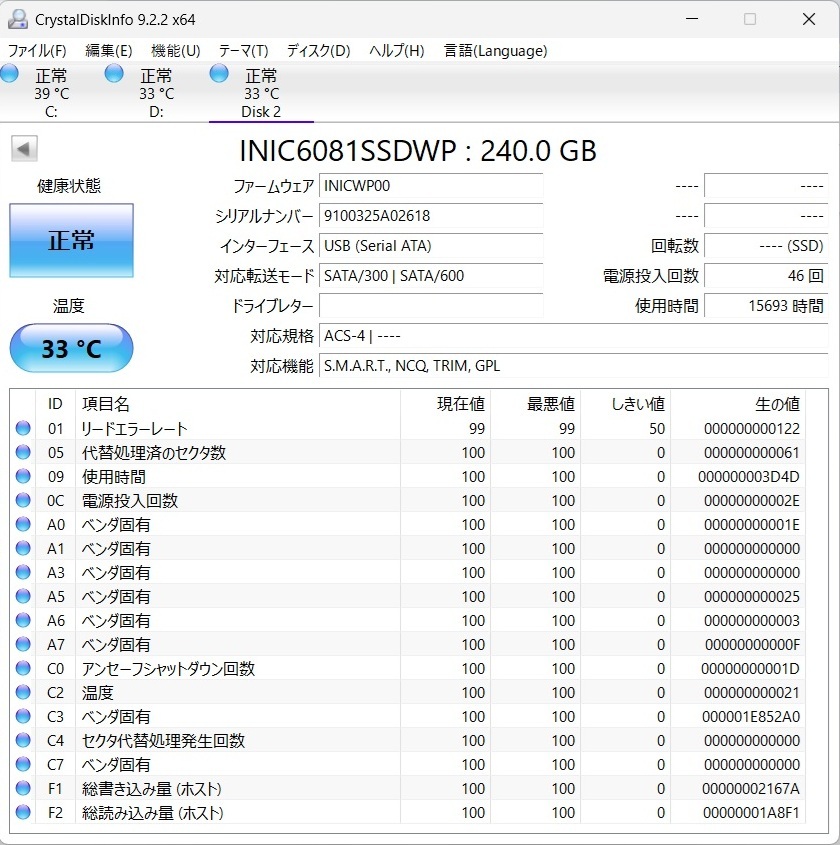This screenshot has width=840, height=845.
Task: Click the 生の値 column header
Action: coord(776,404)
